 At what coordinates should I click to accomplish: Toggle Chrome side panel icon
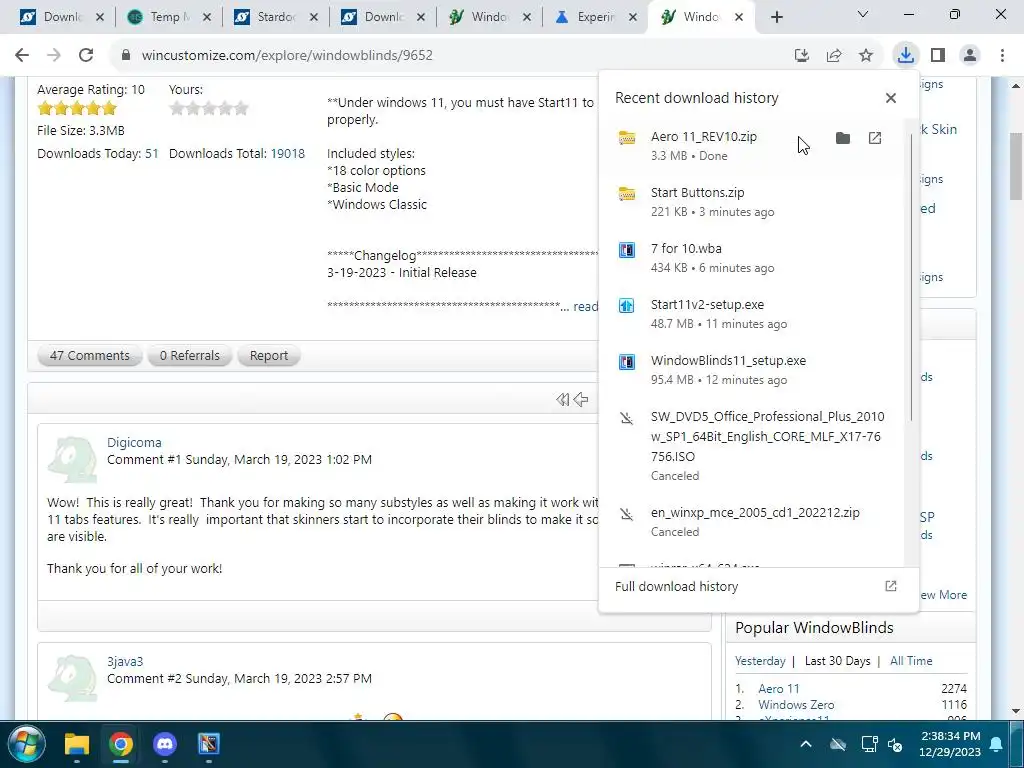(x=938, y=55)
